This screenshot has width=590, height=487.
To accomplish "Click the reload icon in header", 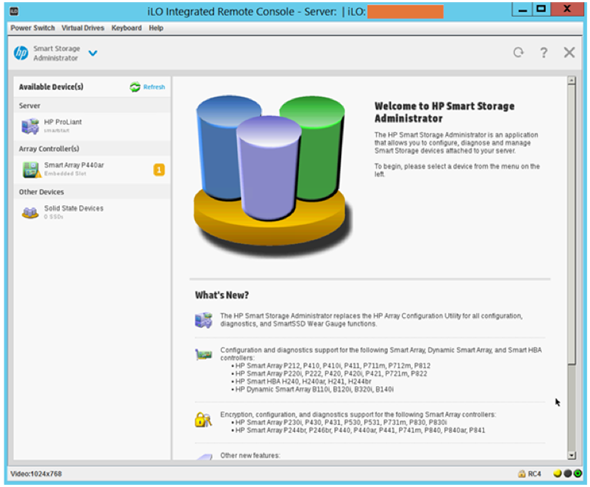I will click(518, 52).
